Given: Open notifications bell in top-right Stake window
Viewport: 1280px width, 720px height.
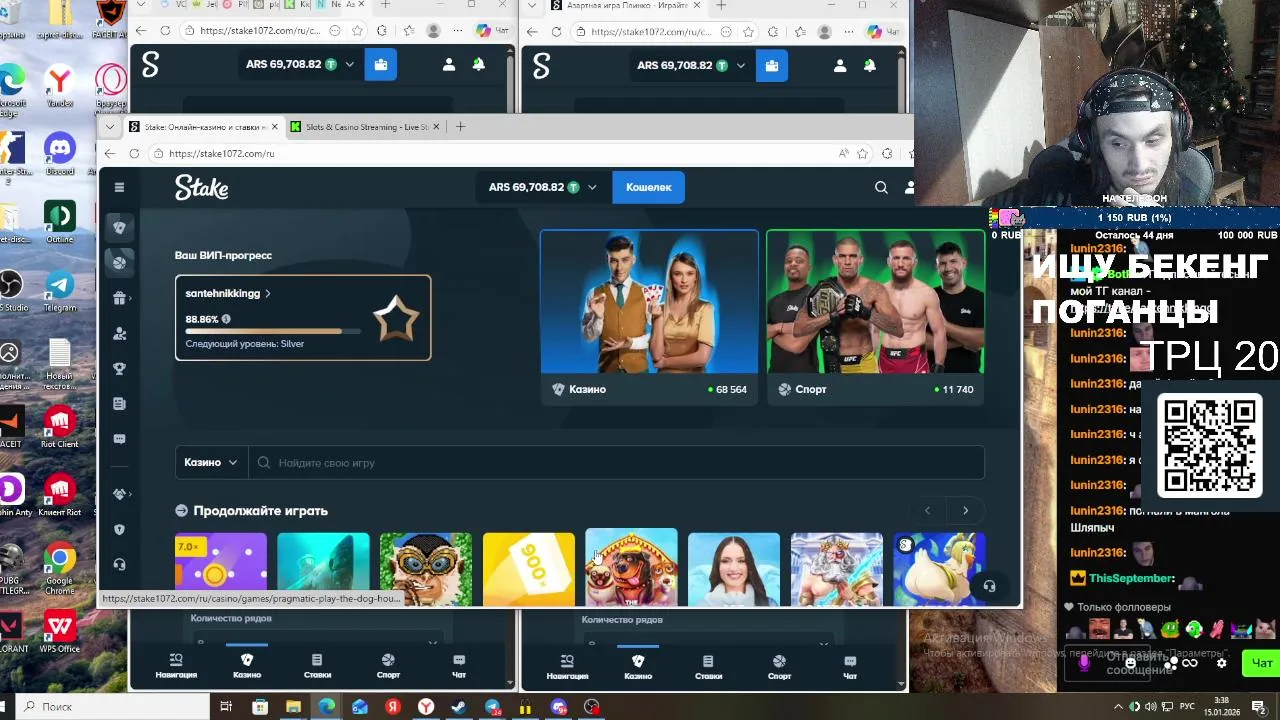Looking at the screenshot, I should tap(869, 66).
